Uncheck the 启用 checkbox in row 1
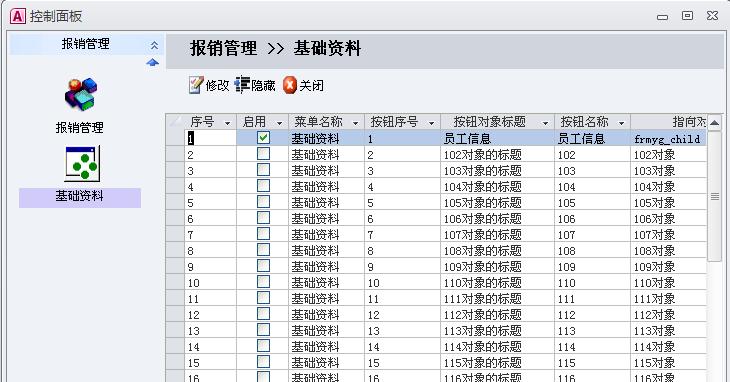The width and height of the screenshot is (730, 382). [264, 138]
